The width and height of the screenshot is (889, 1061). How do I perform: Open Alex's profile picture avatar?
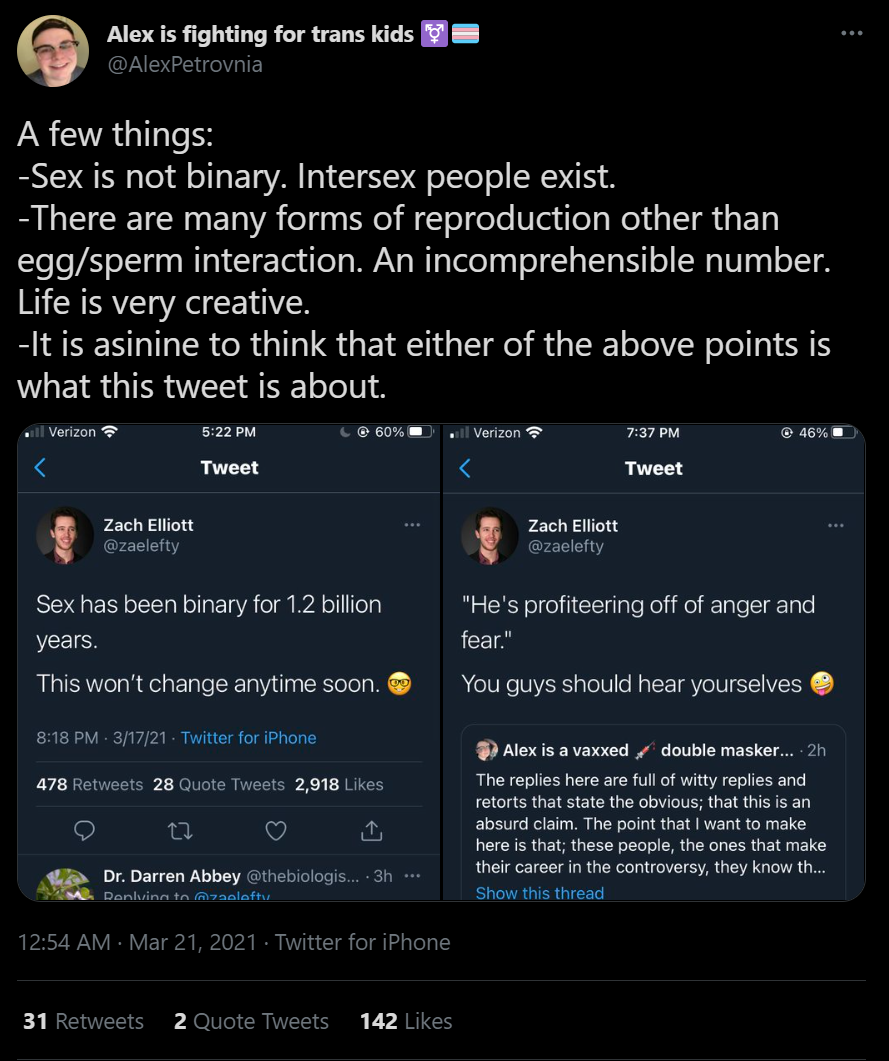point(53,51)
